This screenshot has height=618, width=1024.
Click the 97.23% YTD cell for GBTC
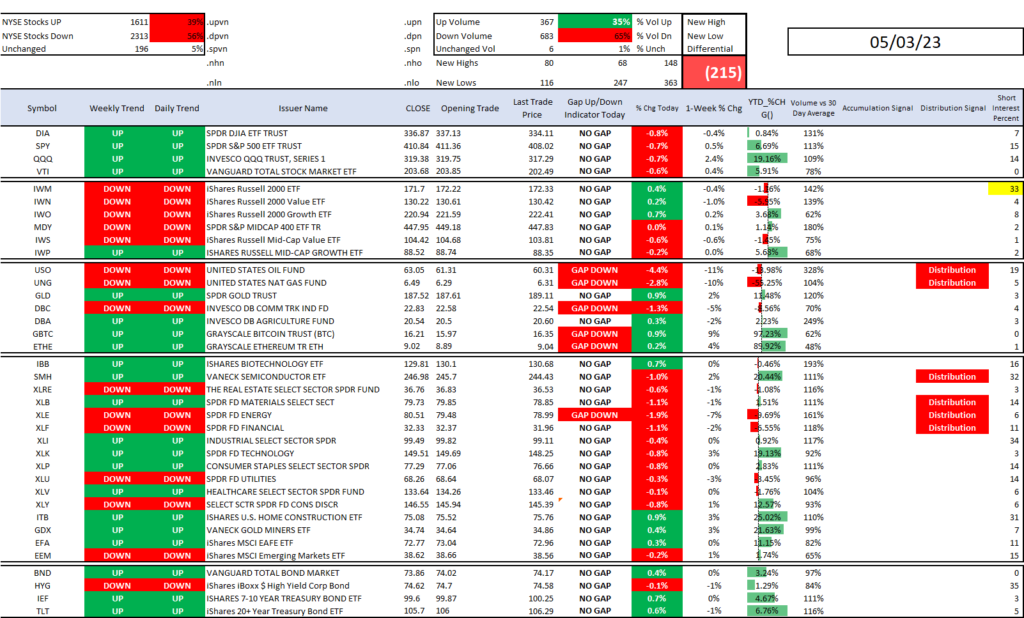(767, 334)
